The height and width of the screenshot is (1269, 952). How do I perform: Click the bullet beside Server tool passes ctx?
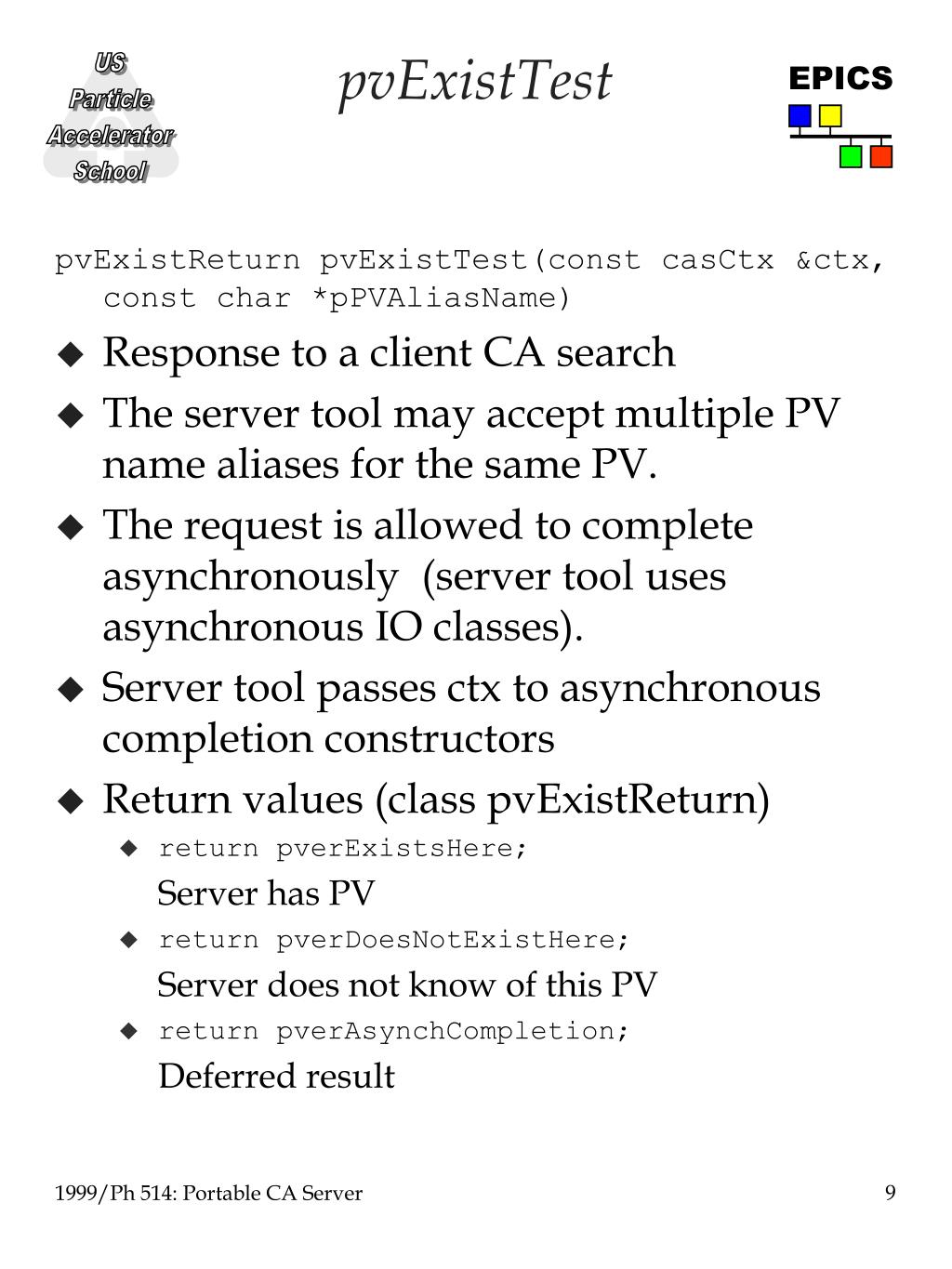click(x=71, y=689)
